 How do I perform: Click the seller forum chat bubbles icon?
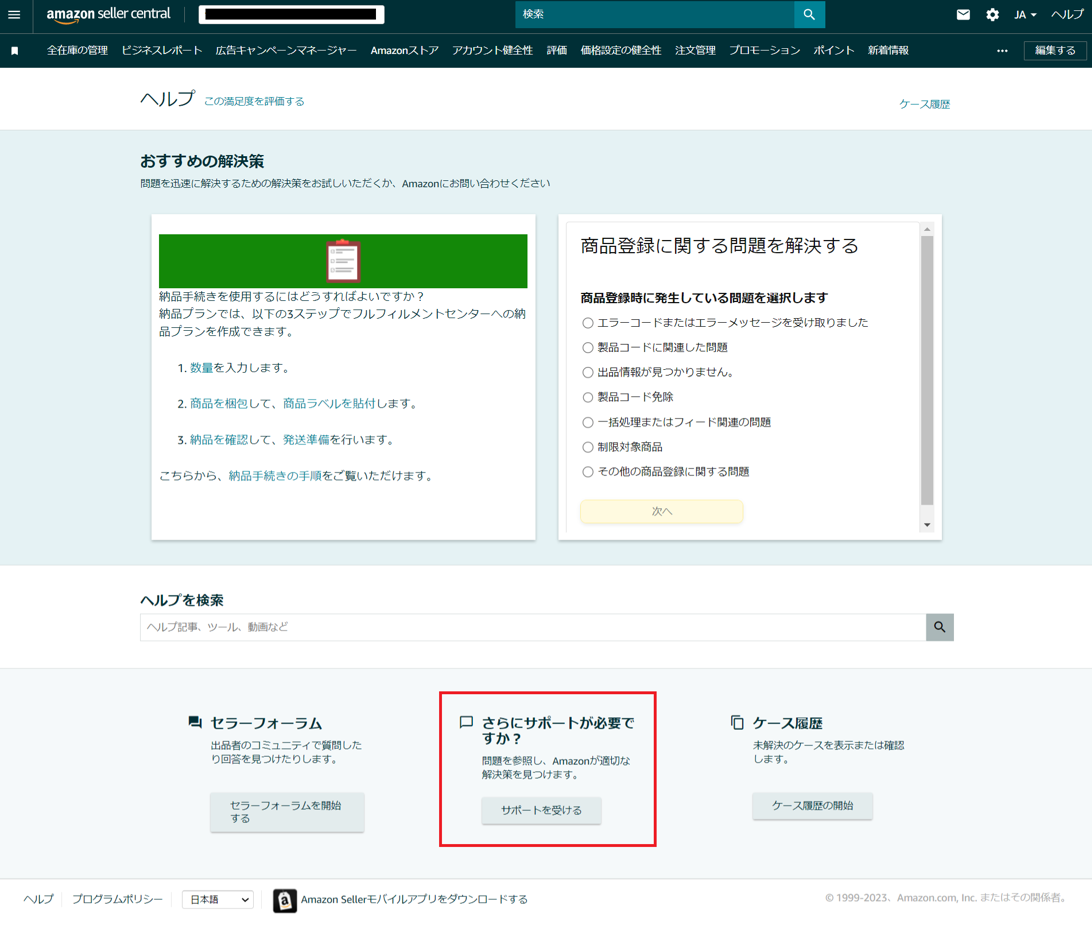(x=195, y=722)
